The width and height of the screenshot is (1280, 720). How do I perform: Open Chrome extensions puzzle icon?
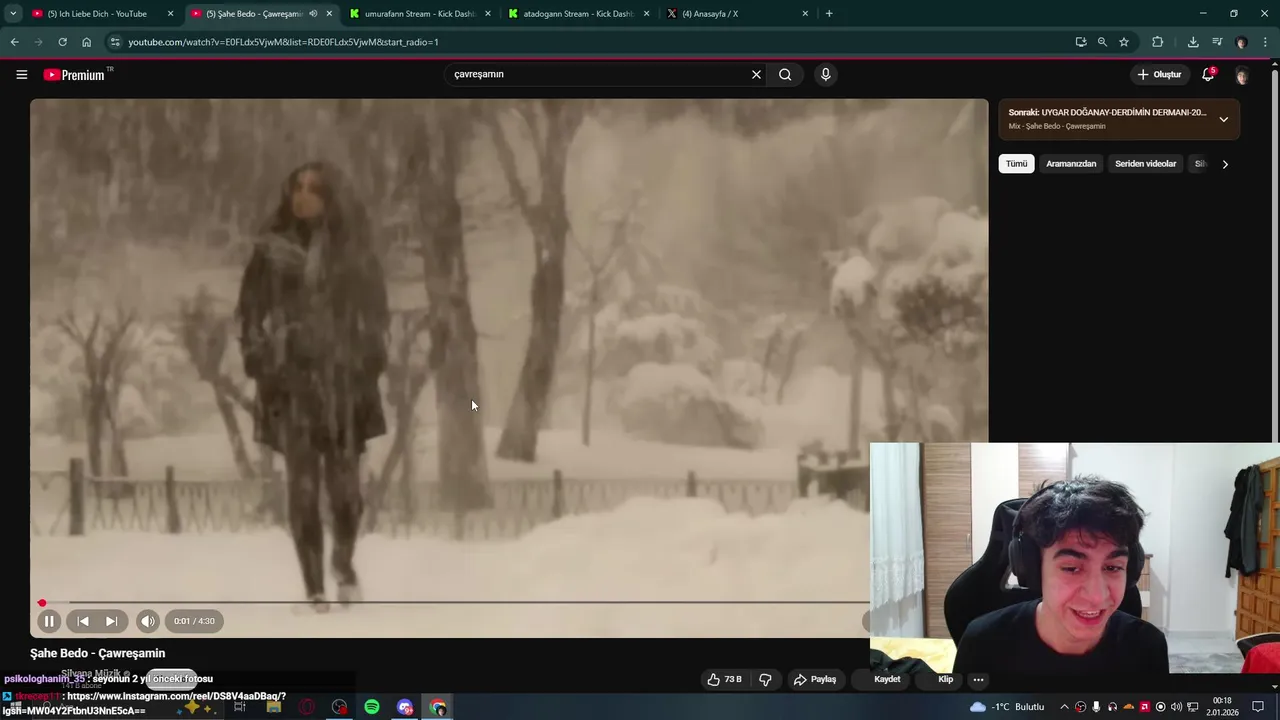click(1158, 42)
